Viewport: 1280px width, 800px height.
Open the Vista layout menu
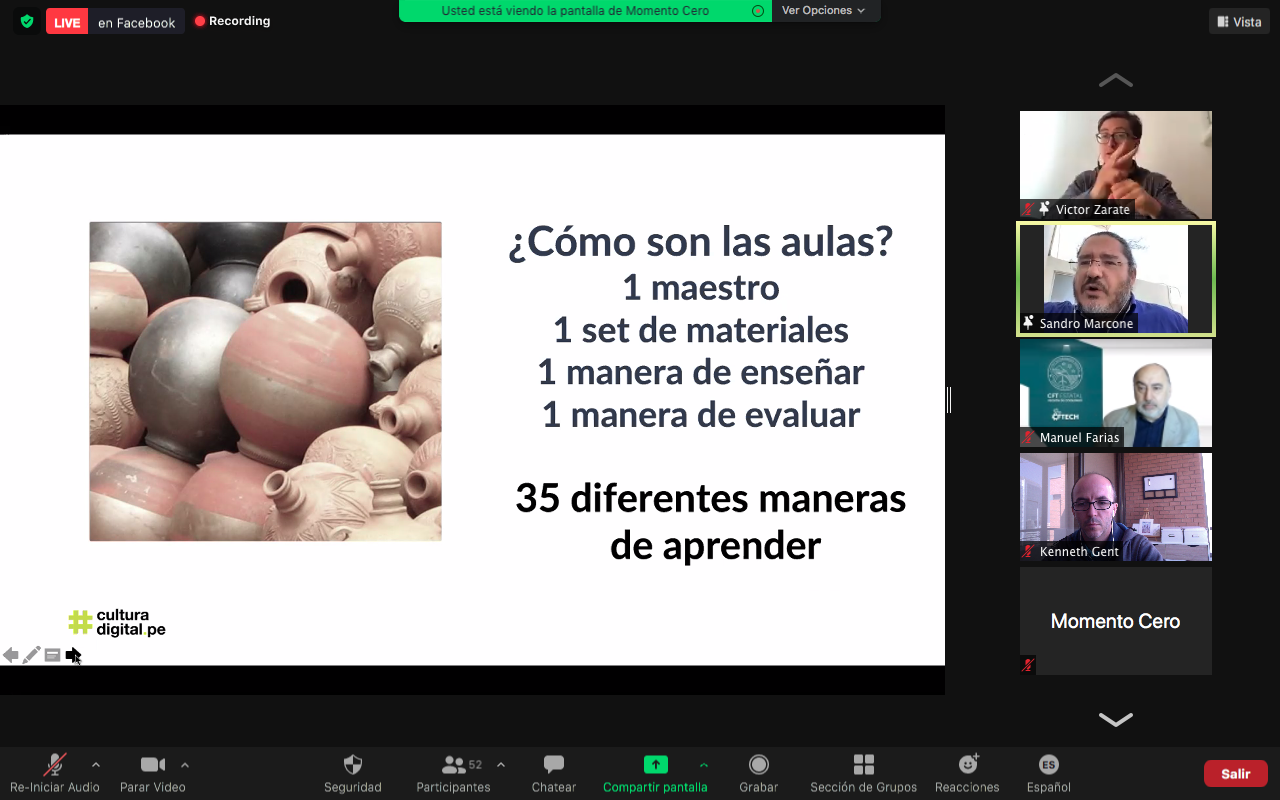pyautogui.click(x=1238, y=22)
